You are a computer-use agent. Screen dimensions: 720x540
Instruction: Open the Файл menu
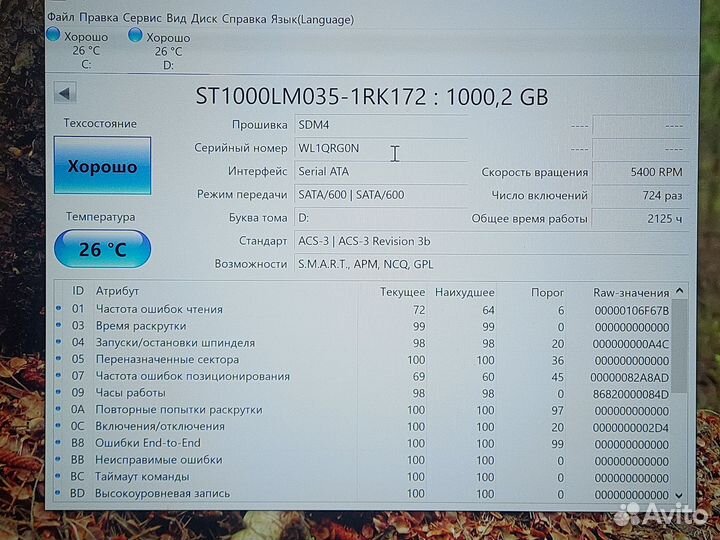point(61,18)
